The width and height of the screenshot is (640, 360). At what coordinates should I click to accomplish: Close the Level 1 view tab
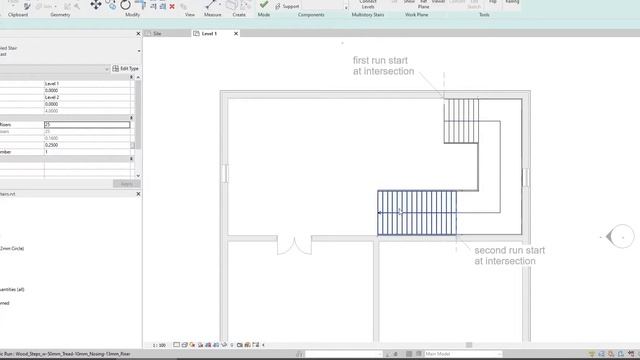[x=236, y=33]
